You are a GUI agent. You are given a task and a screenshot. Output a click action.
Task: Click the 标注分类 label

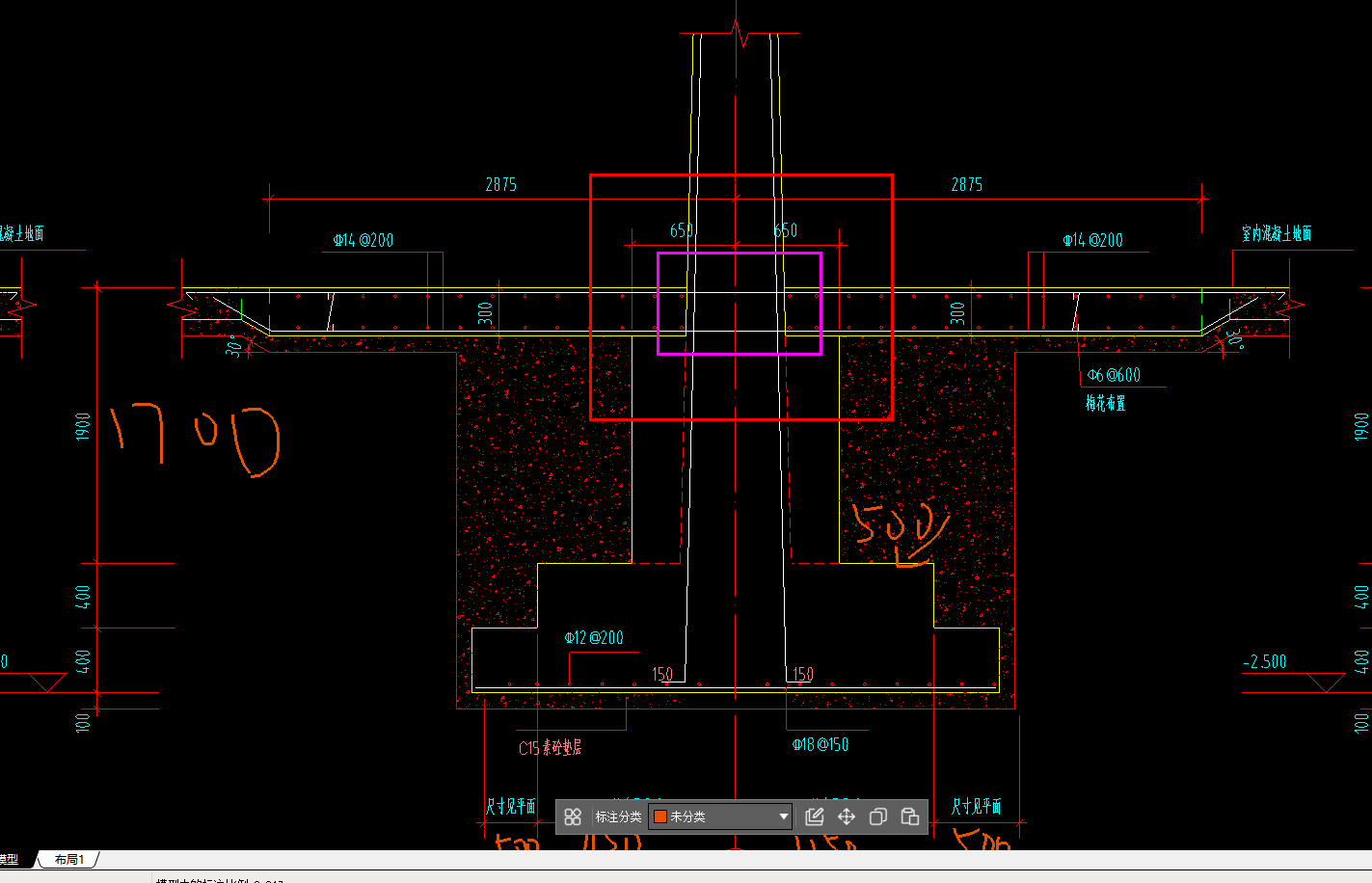(x=618, y=816)
